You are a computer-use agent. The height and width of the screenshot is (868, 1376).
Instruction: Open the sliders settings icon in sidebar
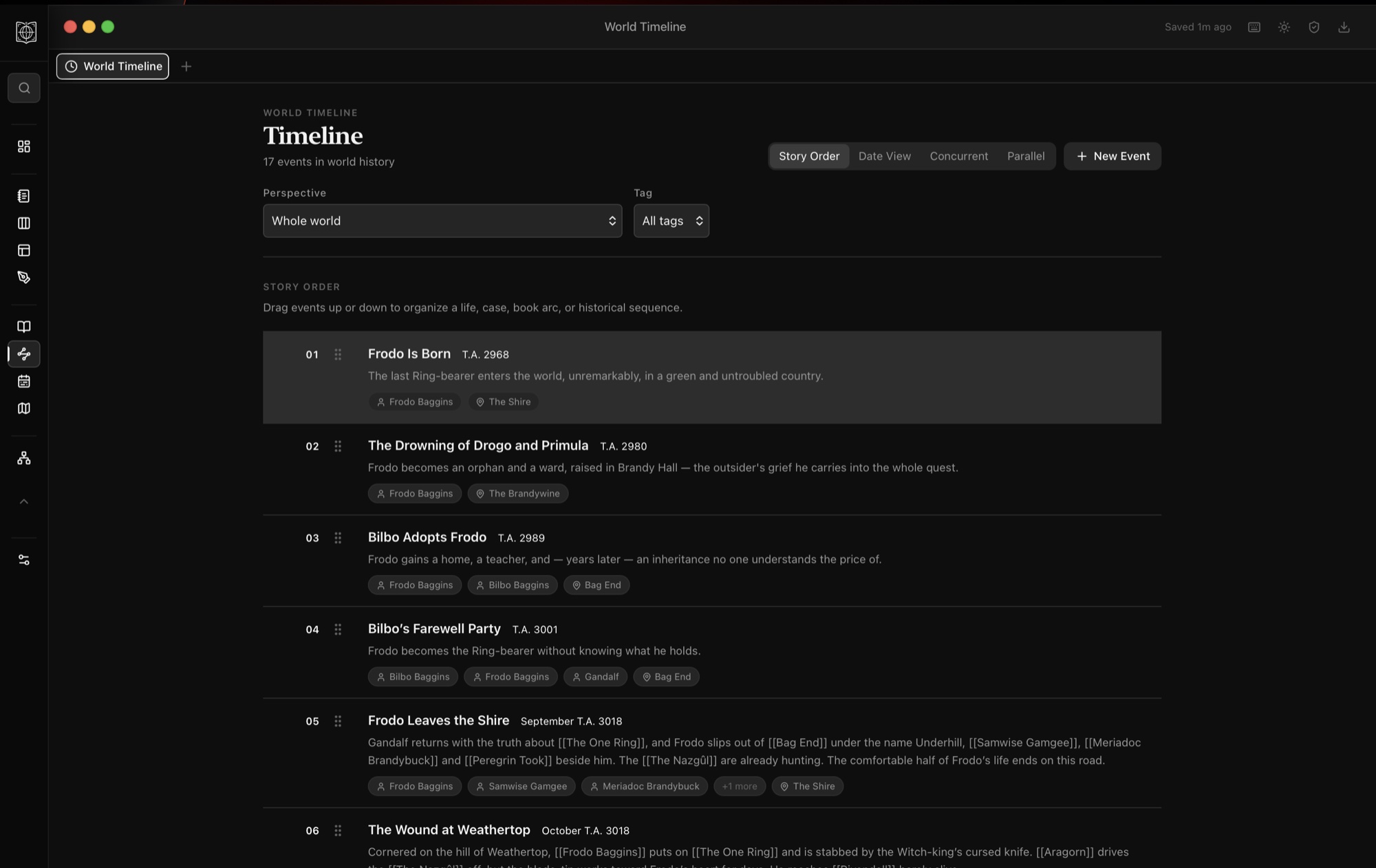point(24,560)
